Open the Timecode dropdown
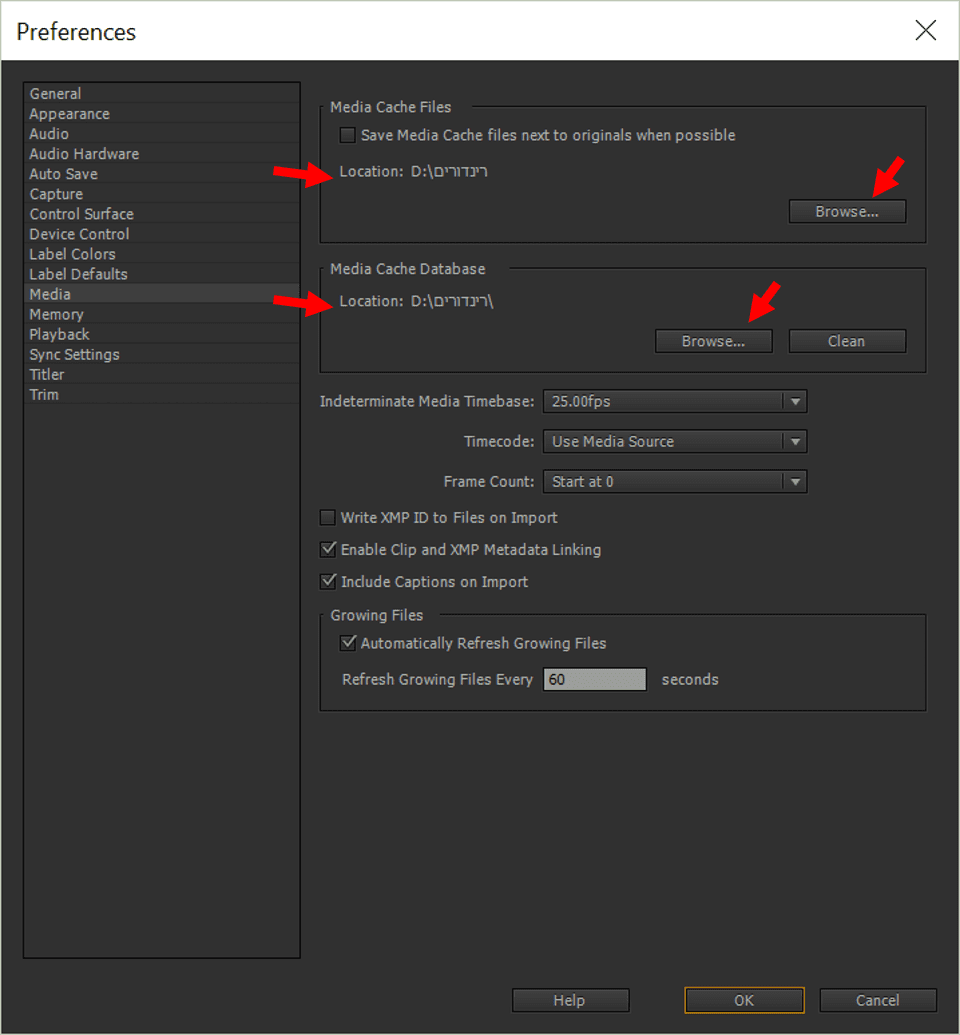This screenshot has height=1035, width=960. pos(675,442)
